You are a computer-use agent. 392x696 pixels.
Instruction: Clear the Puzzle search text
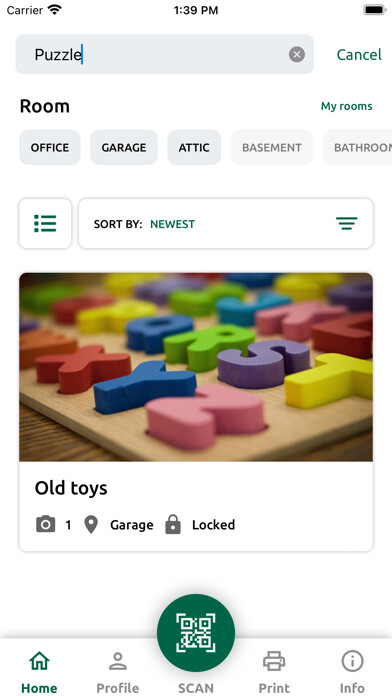(297, 55)
